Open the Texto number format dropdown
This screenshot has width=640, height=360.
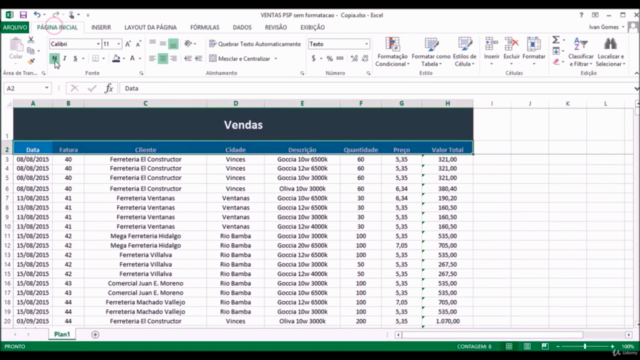pyautogui.click(x=367, y=44)
